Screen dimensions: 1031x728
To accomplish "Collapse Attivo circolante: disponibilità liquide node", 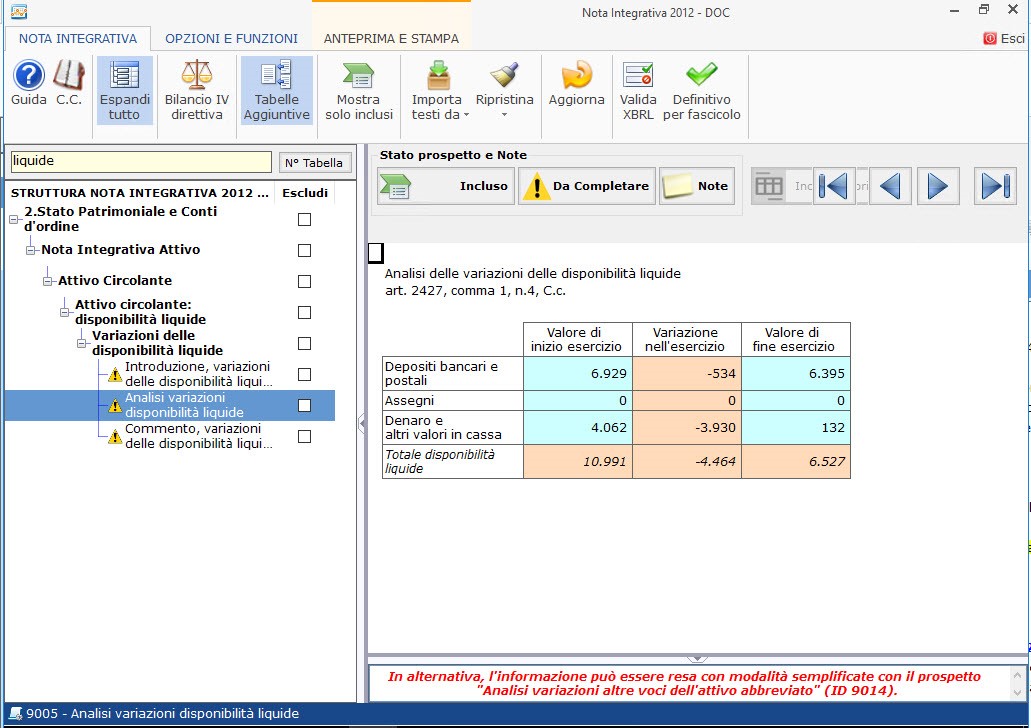I will coord(64,312).
